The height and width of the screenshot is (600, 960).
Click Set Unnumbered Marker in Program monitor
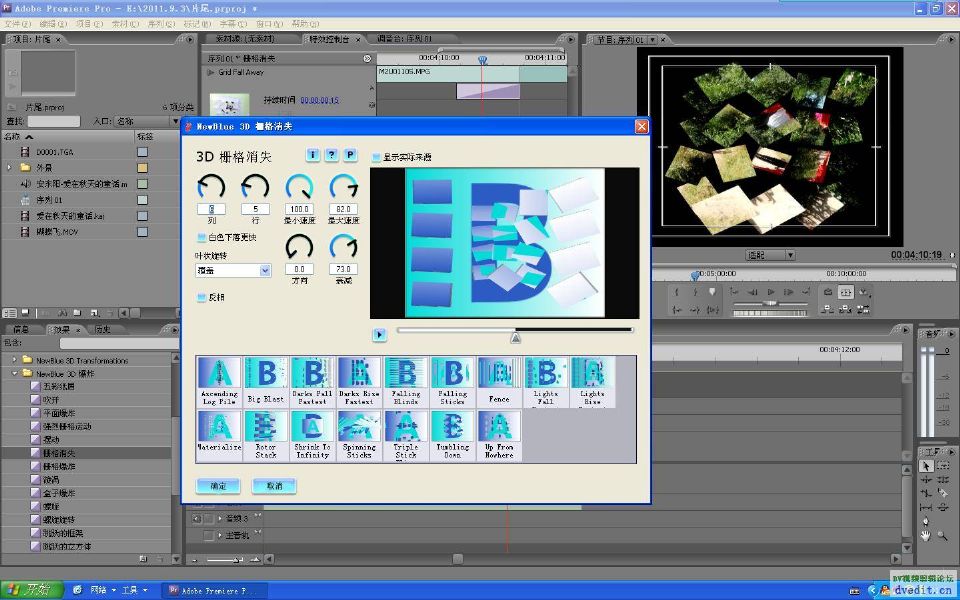(x=712, y=292)
